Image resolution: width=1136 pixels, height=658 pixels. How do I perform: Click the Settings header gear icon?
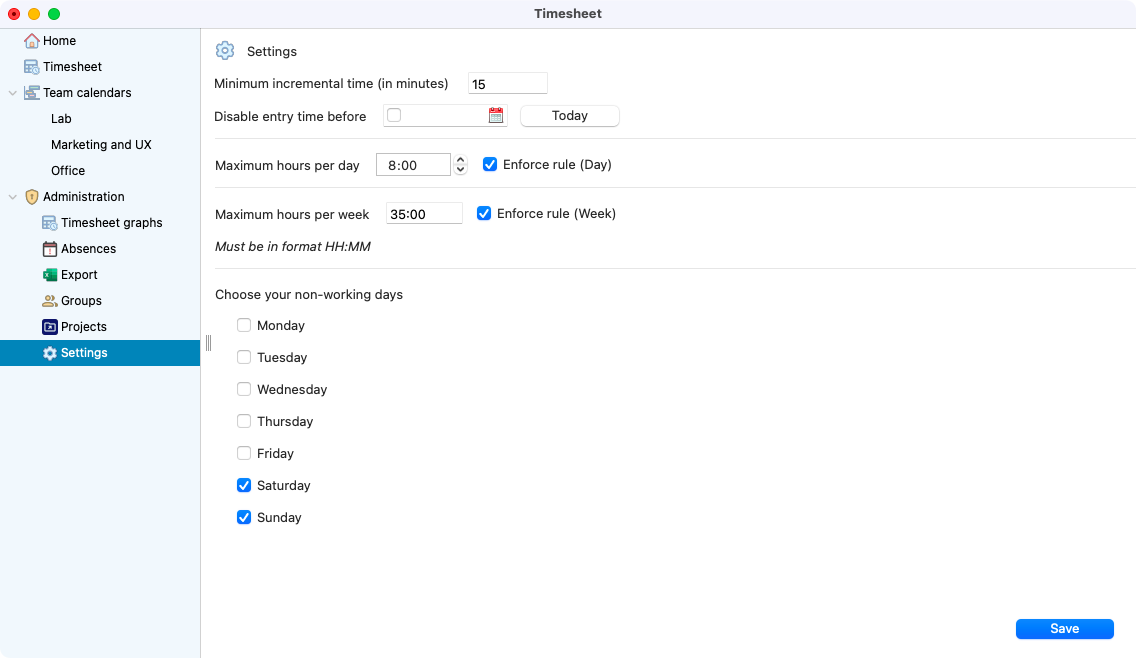(x=225, y=51)
